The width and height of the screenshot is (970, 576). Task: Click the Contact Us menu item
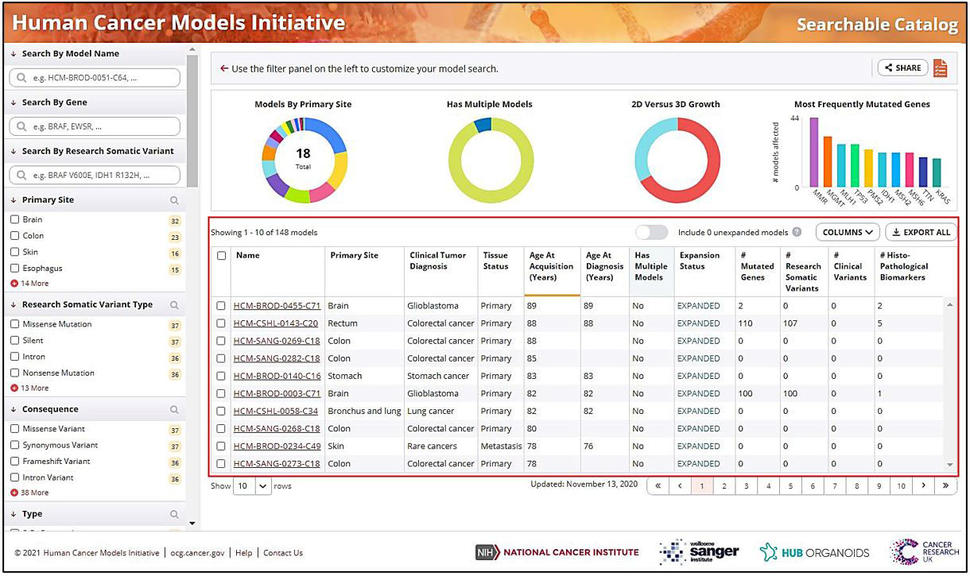[x=284, y=552]
